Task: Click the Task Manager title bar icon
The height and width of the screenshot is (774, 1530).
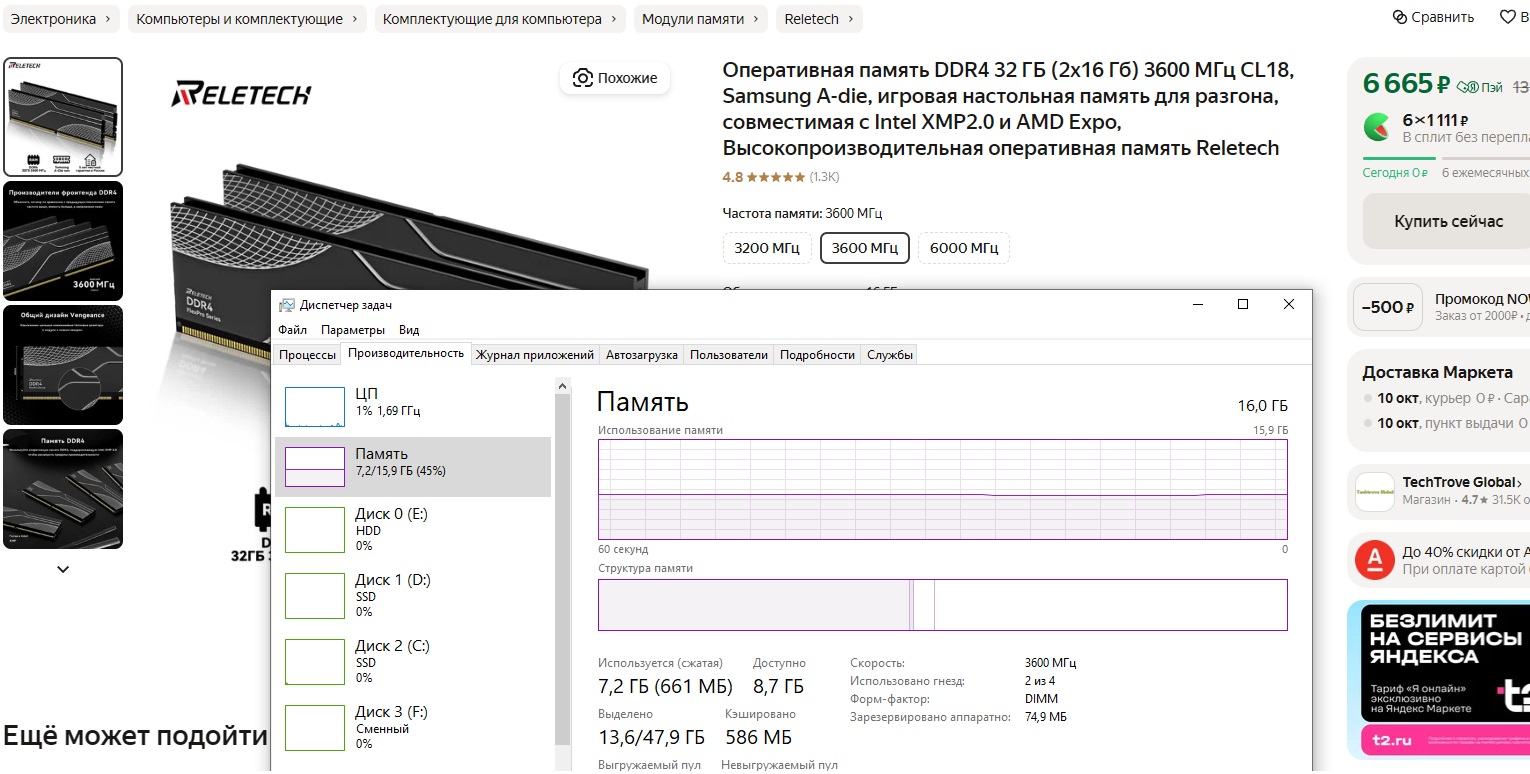Action: (x=287, y=305)
